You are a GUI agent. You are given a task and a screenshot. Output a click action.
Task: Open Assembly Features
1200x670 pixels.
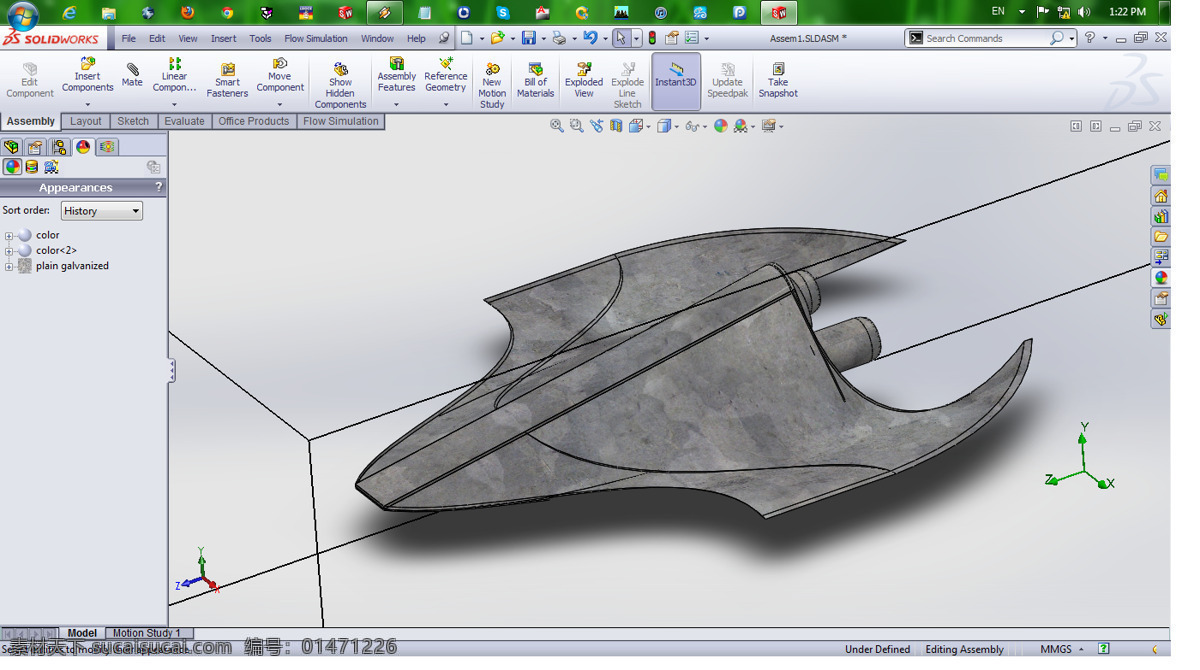click(x=396, y=75)
